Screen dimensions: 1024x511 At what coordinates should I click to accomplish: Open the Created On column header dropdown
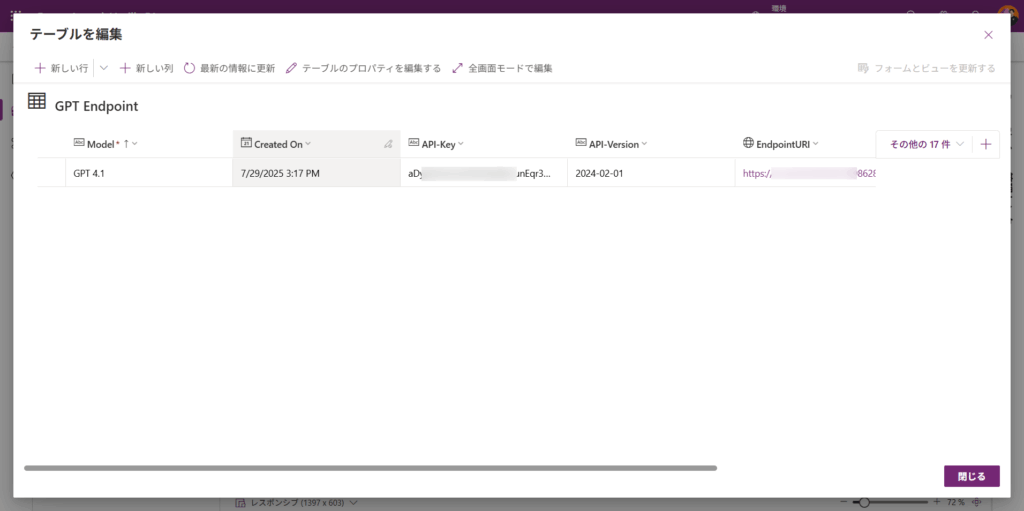coord(308,144)
